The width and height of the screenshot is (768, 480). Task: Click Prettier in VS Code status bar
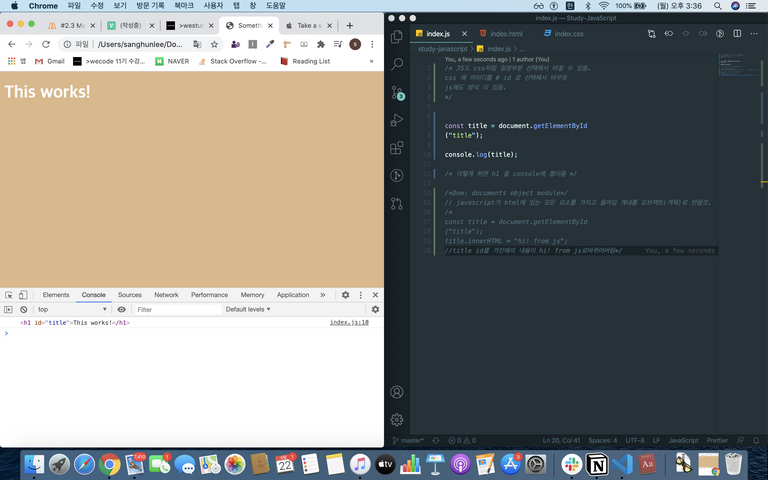pos(717,440)
